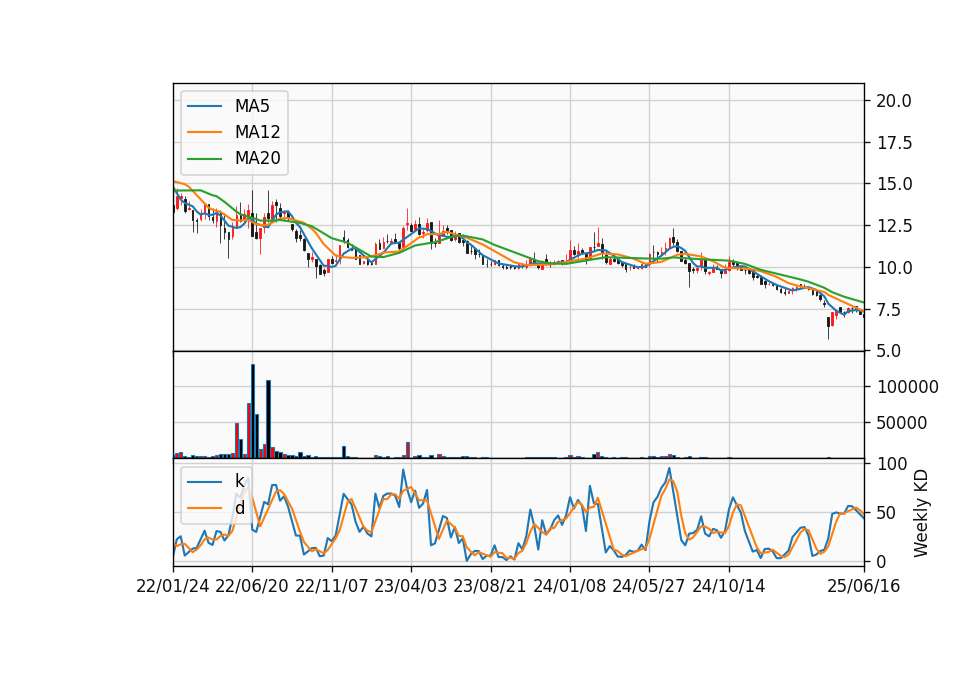Click the 15.0 price axis label
960x690 pixels.
[x=894, y=184]
